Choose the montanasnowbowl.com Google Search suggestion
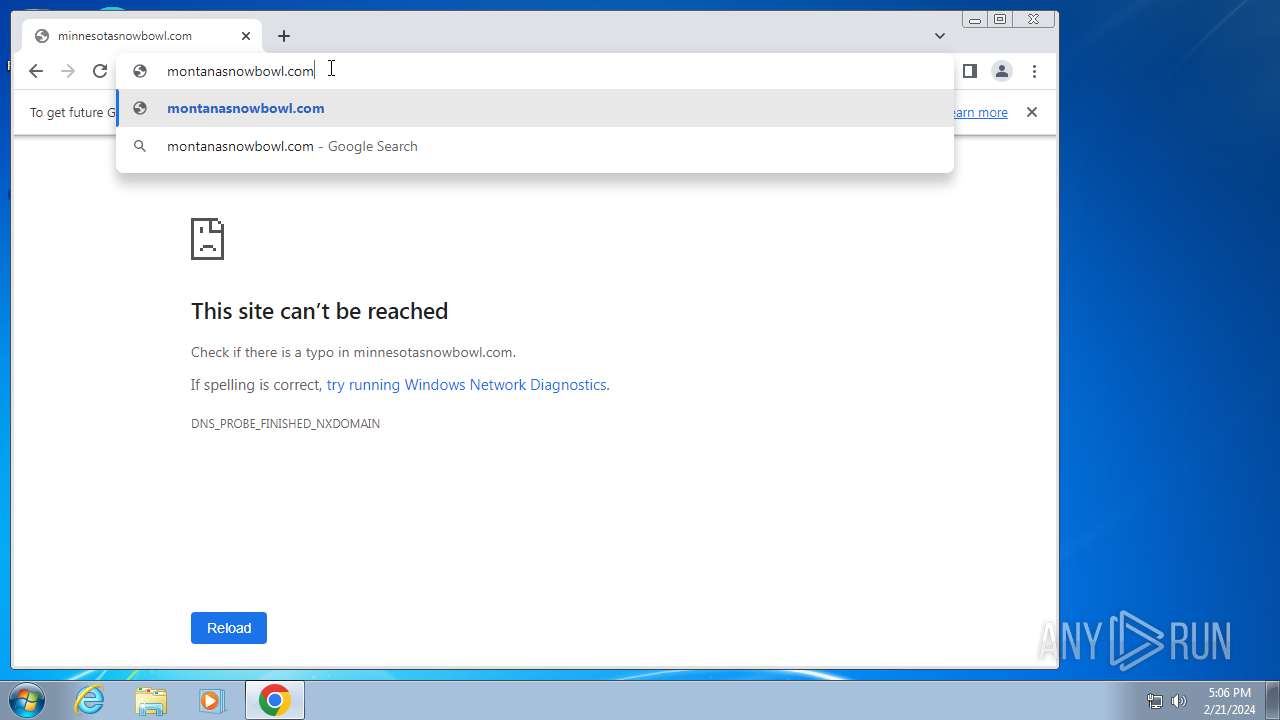This screenshot has height=720, width=1280. 535,146
